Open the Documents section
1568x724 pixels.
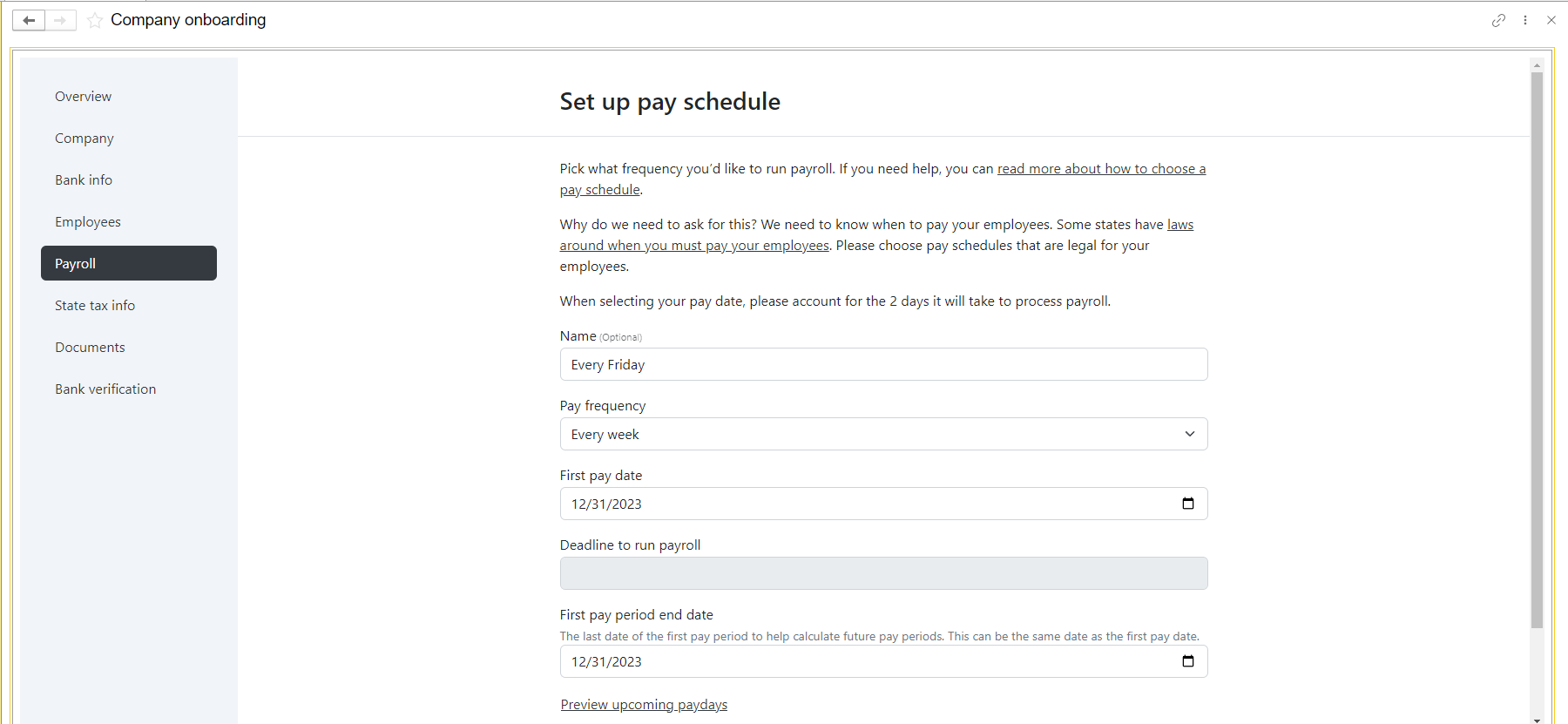click(x=90, y=347)
